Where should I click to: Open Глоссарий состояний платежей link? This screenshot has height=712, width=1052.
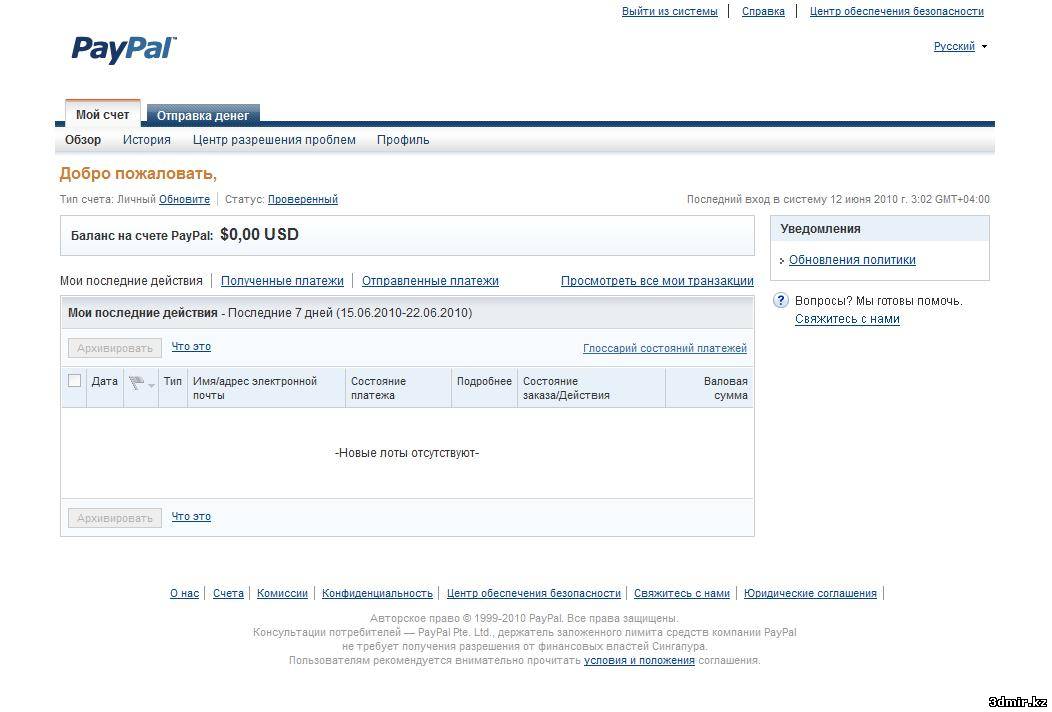(x=664, y=348)
